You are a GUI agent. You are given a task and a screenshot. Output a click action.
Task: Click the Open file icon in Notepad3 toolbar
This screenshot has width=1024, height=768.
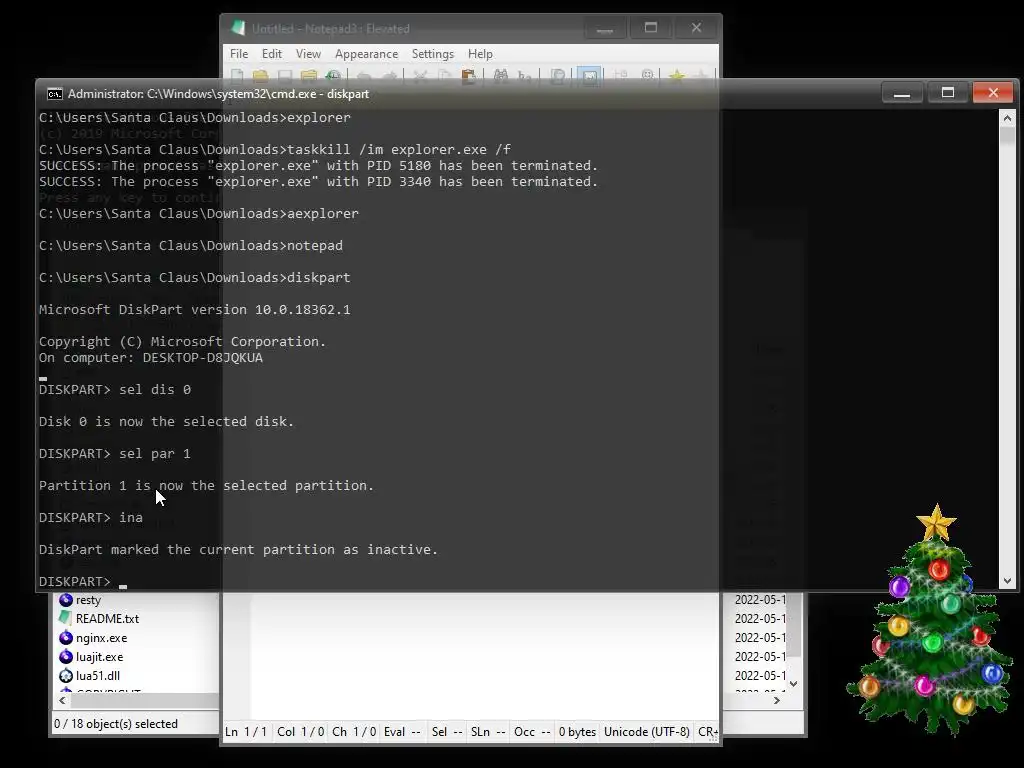[x=261, y=76]
